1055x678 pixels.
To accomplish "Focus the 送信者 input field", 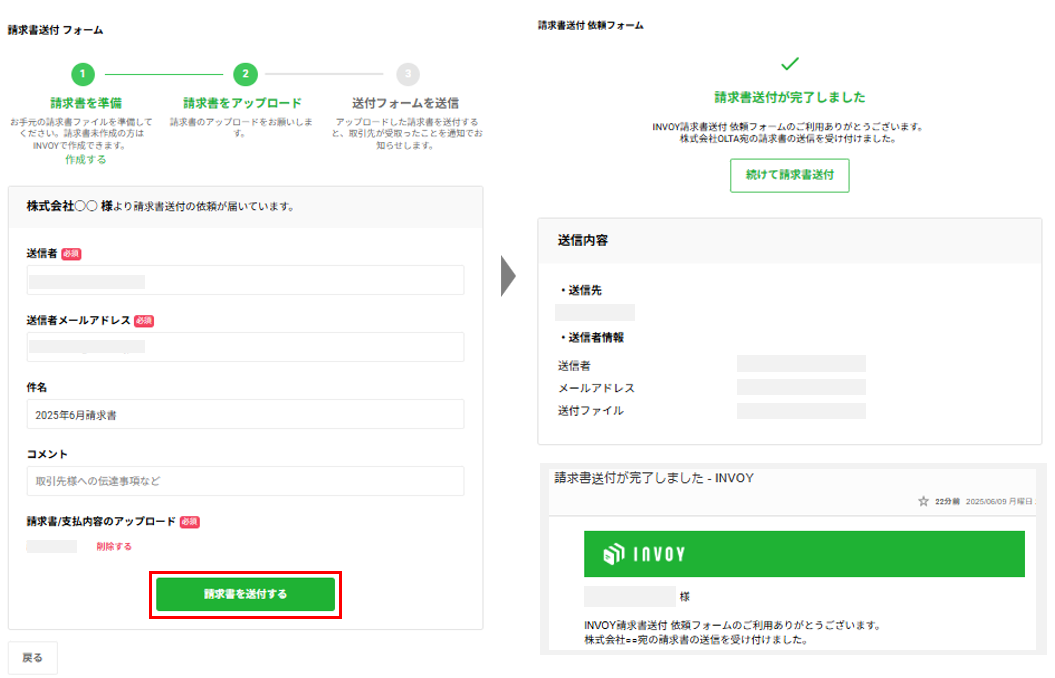I will (246, 280).
